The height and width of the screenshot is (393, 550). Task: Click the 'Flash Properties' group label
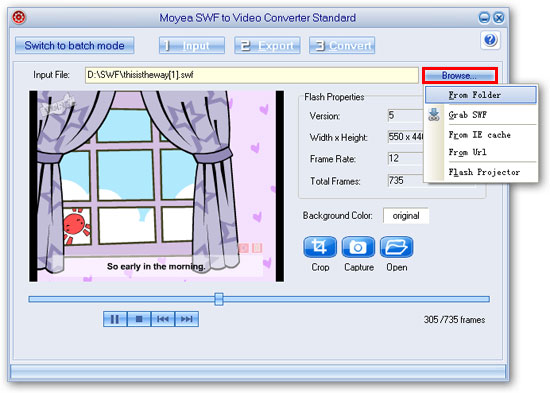point(334,97)
